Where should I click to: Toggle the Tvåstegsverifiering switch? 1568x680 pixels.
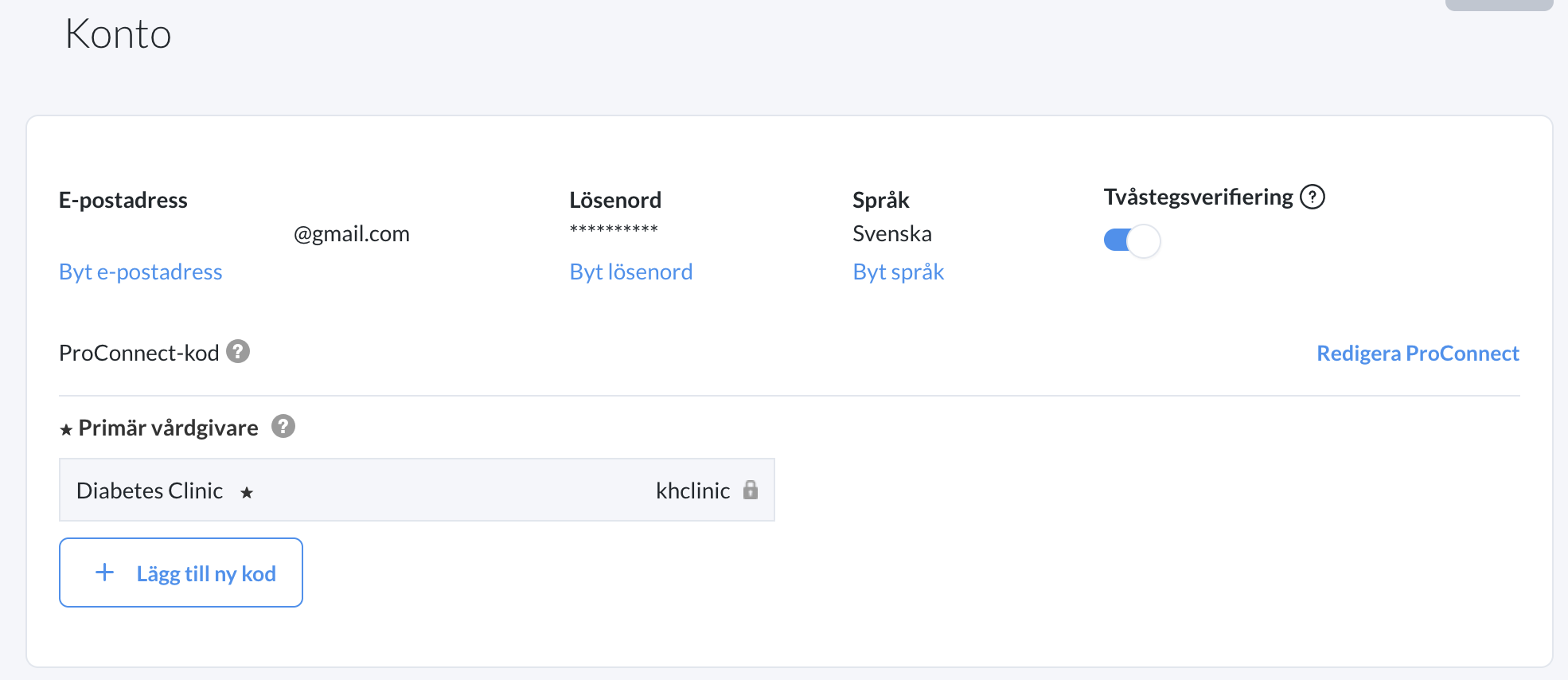(x=1132, y=240)
